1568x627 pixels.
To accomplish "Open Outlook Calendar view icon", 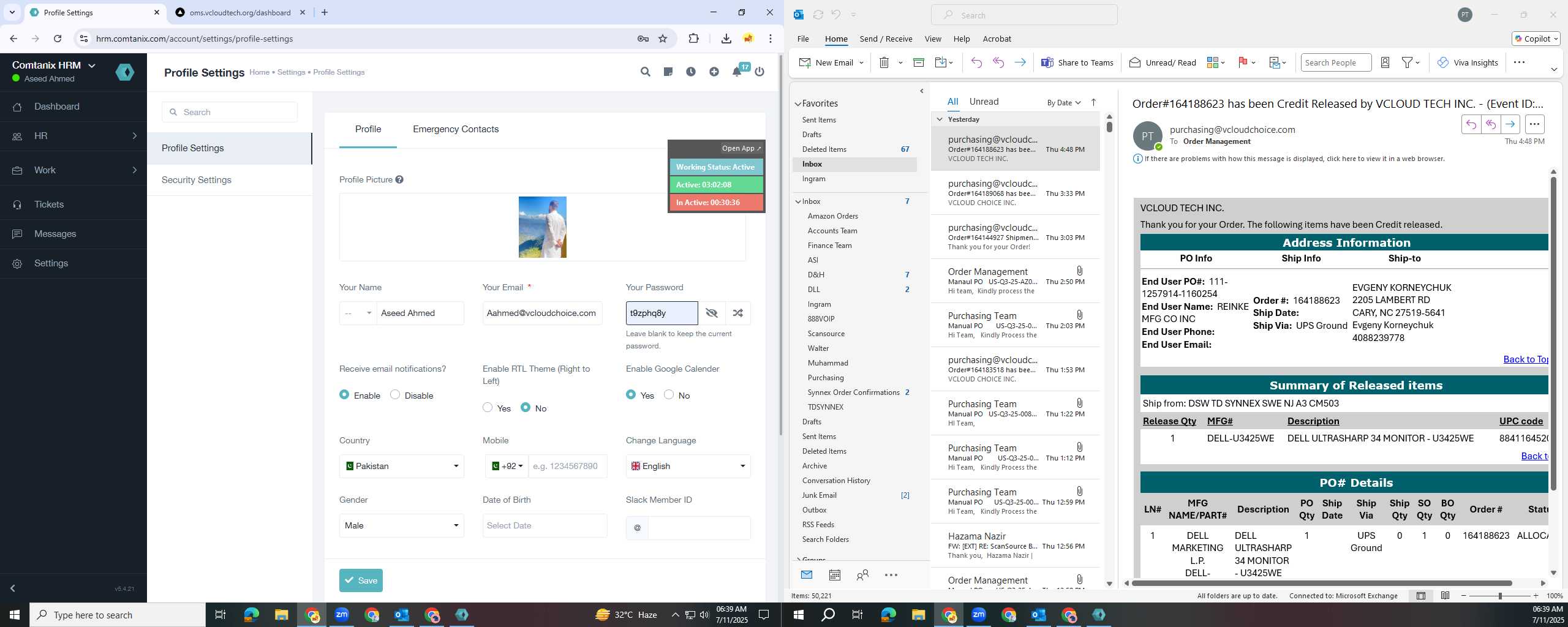I will click(x=834, y=575).
